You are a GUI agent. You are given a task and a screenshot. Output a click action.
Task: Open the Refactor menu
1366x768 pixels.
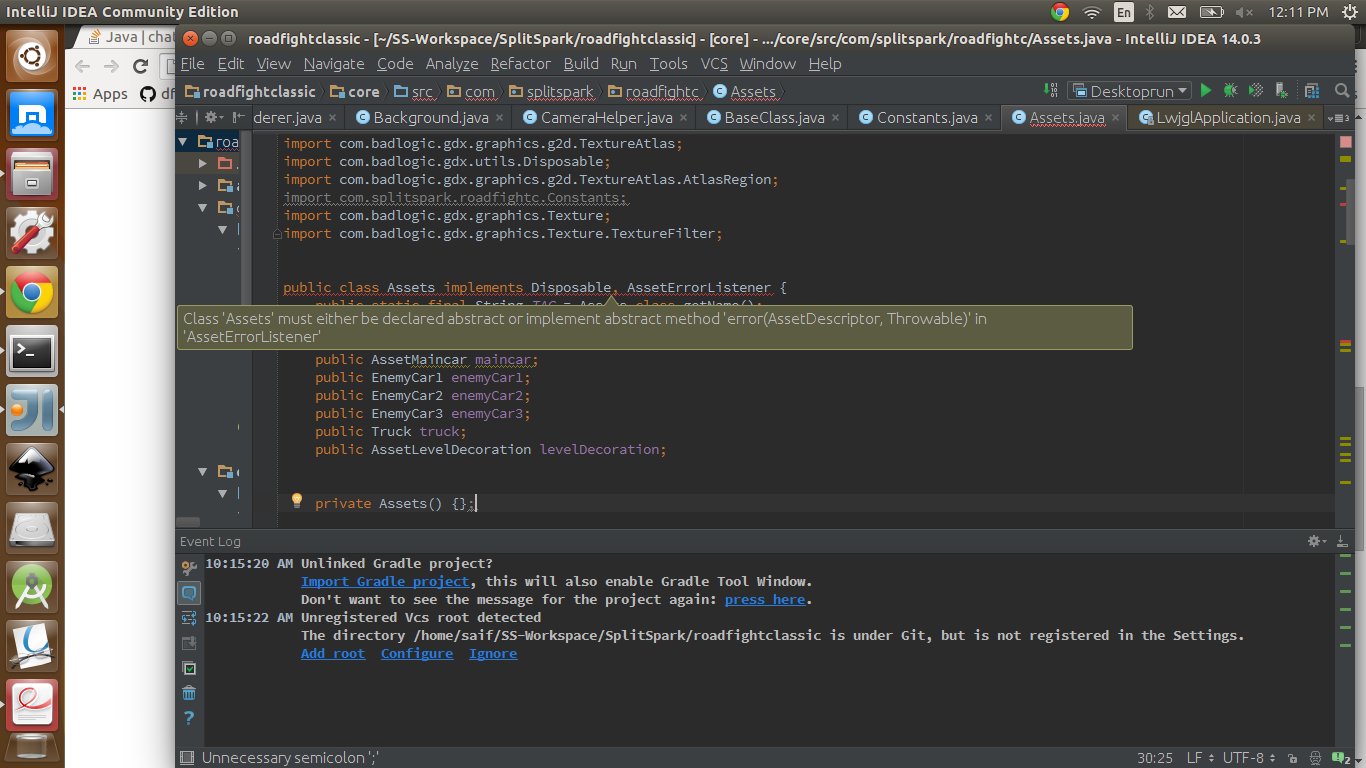(x=520, y=63)
